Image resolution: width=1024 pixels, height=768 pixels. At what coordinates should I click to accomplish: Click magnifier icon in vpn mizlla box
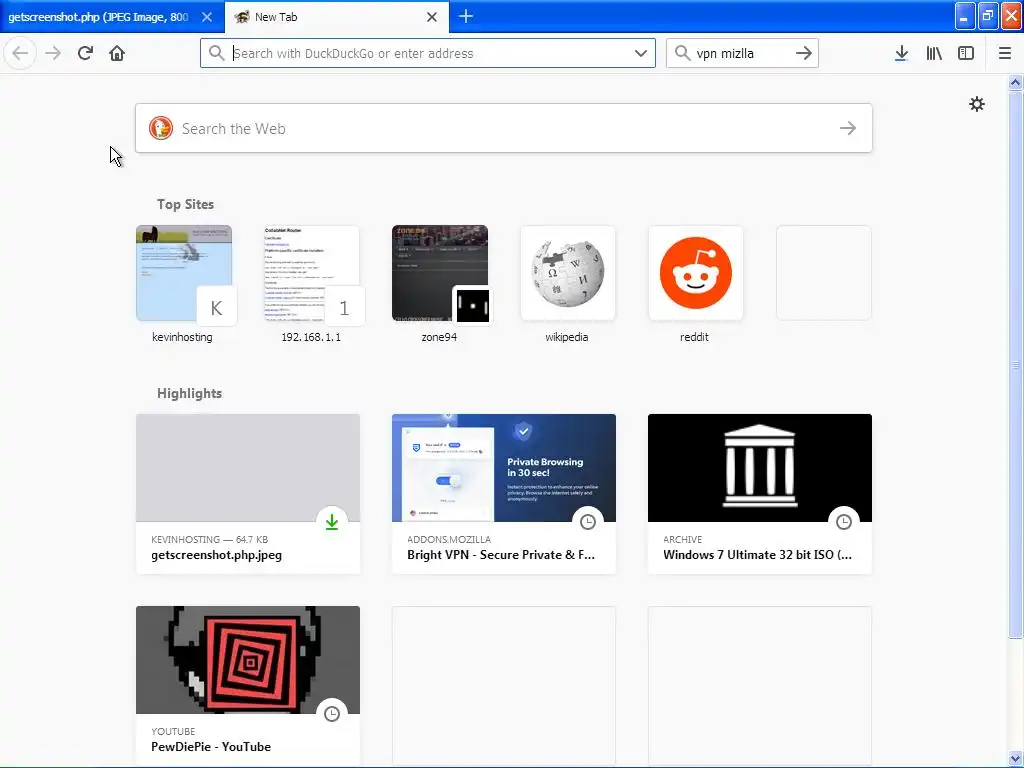tap(682, 53)
